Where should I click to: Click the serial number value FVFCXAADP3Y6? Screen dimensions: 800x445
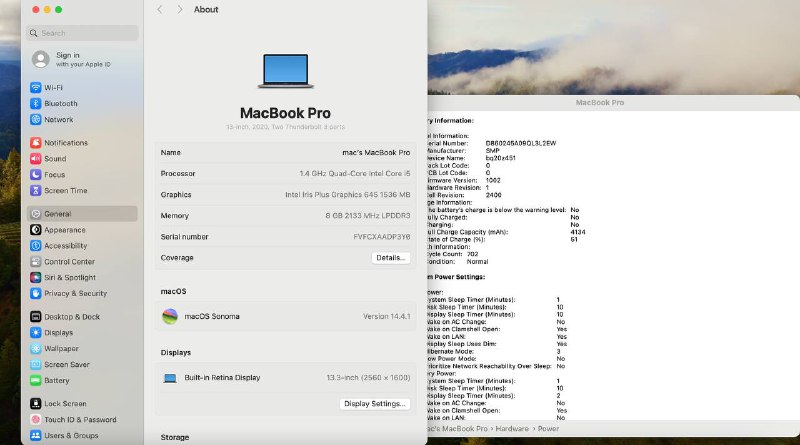(x=382, y=237)
